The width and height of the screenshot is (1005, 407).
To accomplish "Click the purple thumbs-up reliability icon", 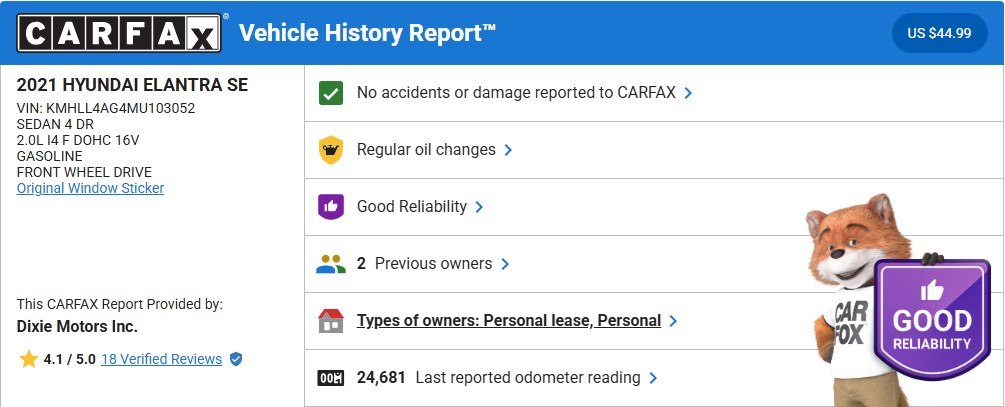I will (330, 207).
